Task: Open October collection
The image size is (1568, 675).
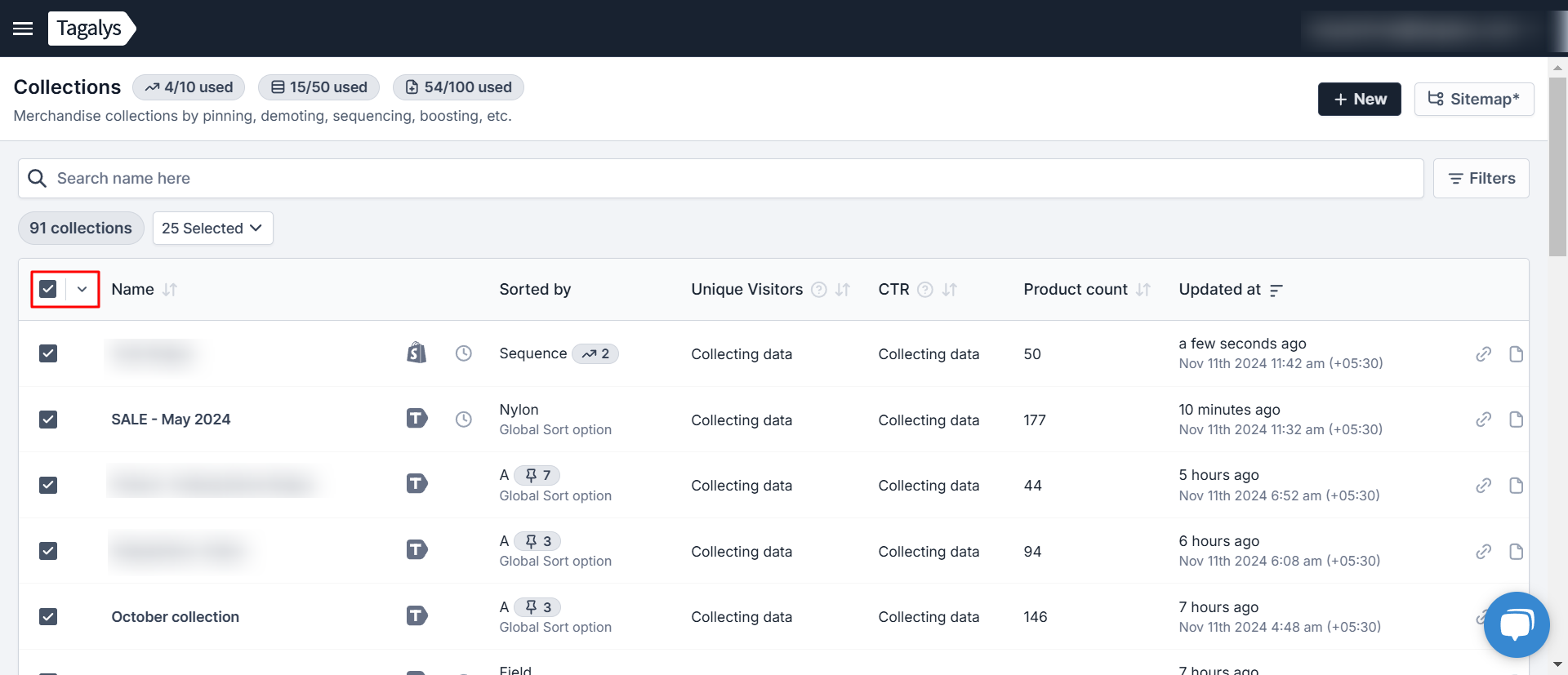Action: coord(175,617)
